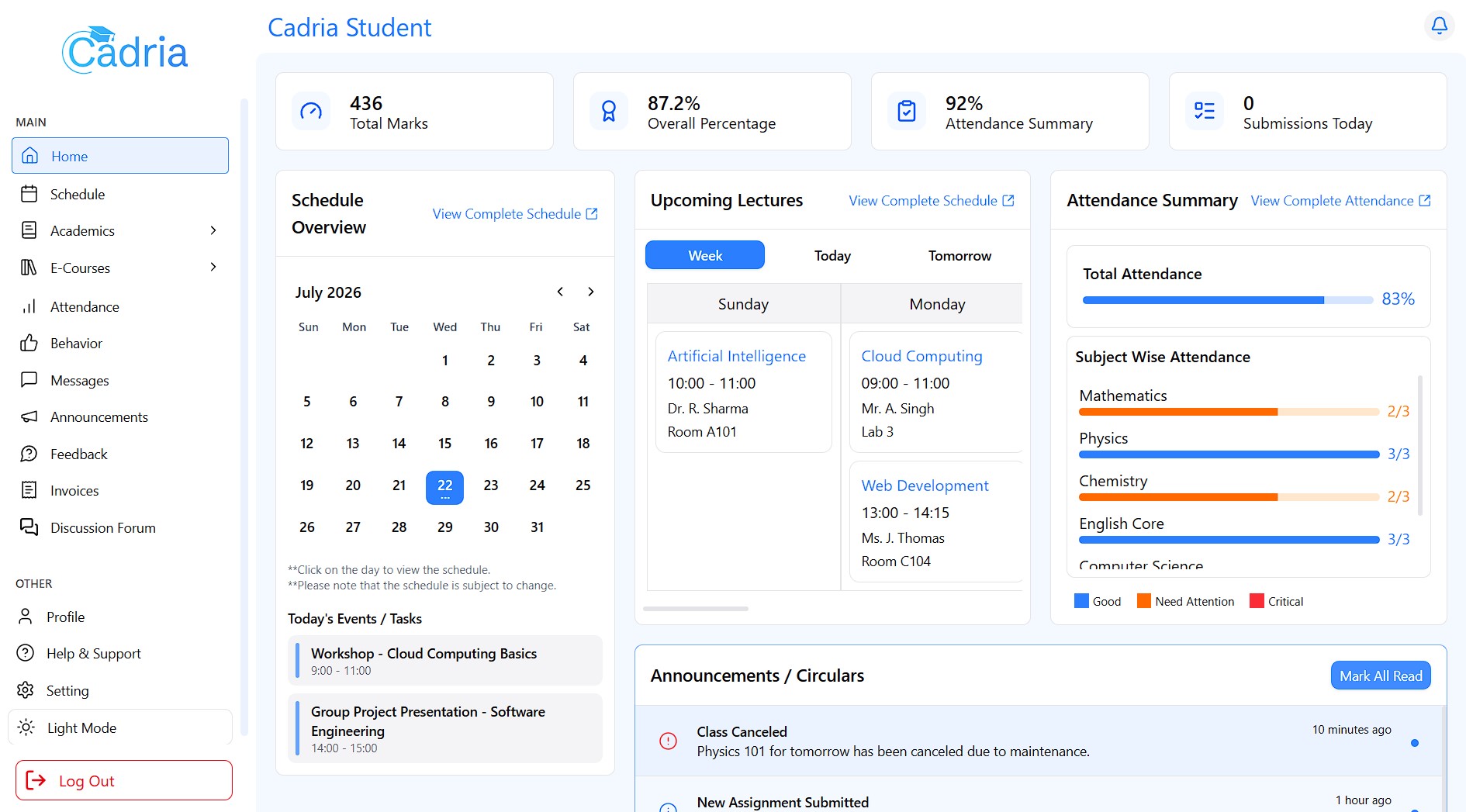This screenshot has height=812, width=1466.
Task: Open Discussion Forum from the sidebar
Action: pos(120,527)
